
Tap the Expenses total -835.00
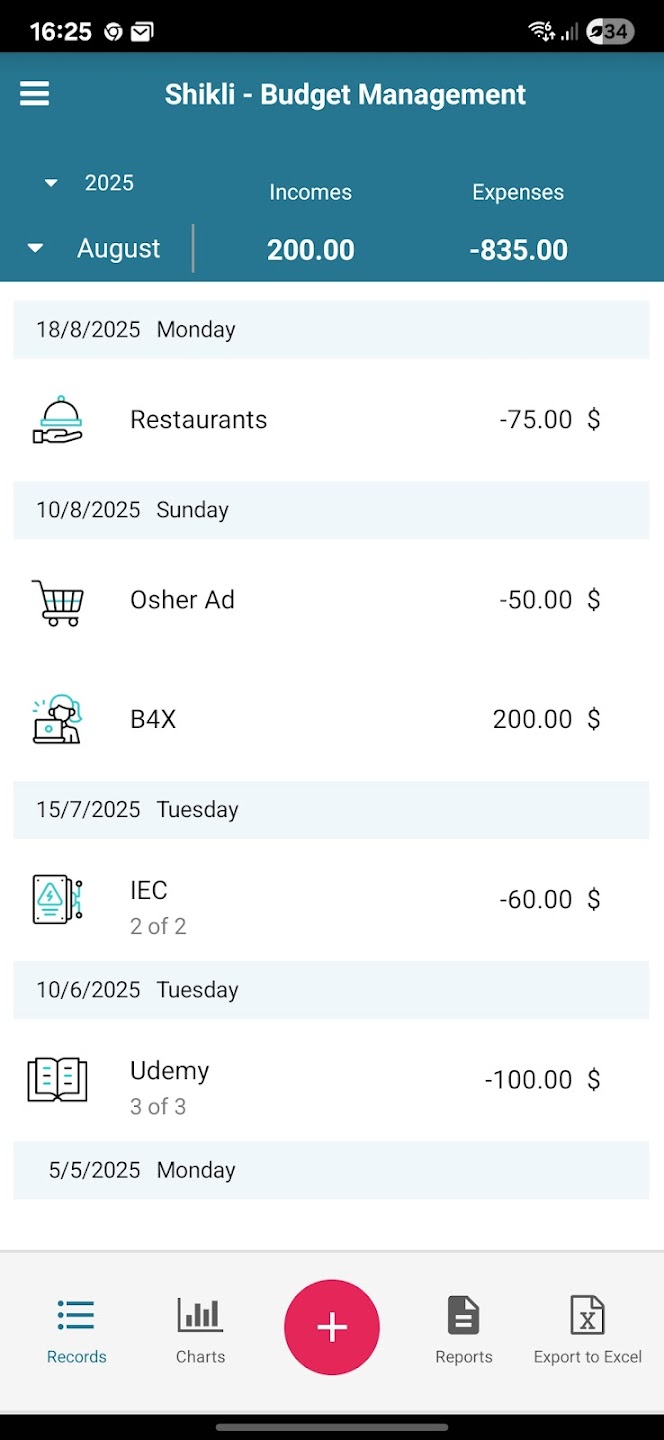(x=518, y=249)
